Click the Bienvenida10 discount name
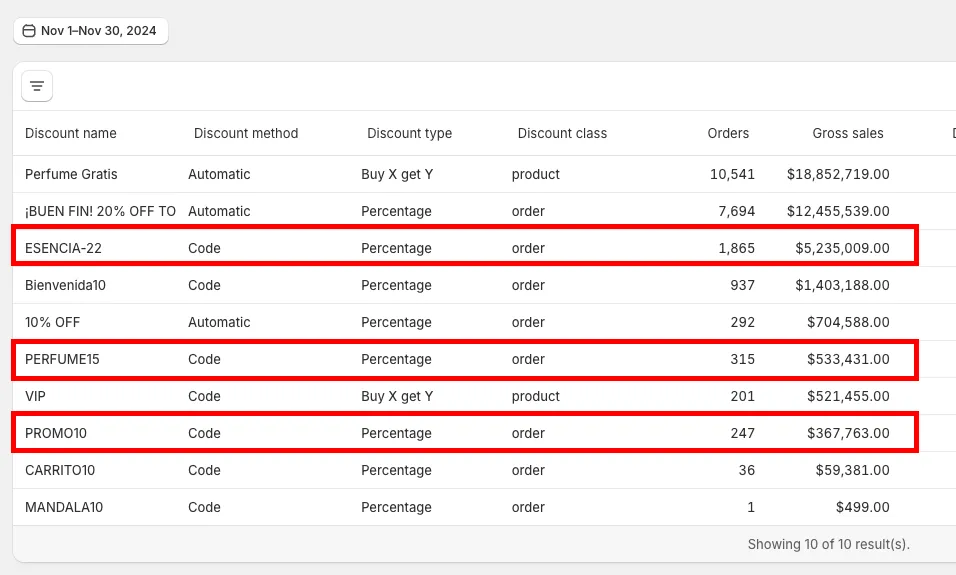 coord(65,285)
